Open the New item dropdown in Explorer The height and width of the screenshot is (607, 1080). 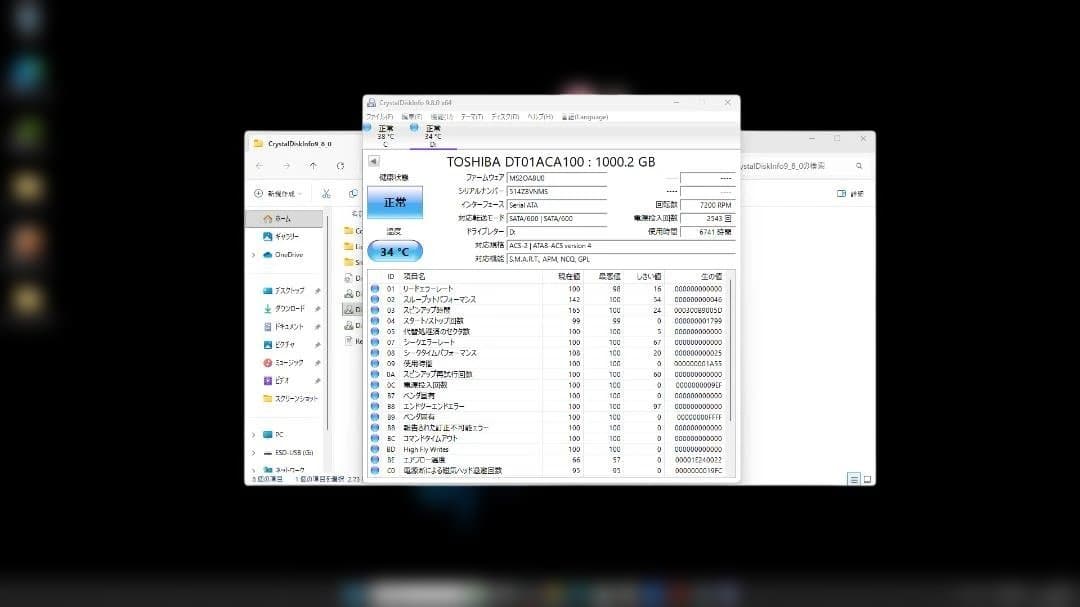[x=278, y=194]
